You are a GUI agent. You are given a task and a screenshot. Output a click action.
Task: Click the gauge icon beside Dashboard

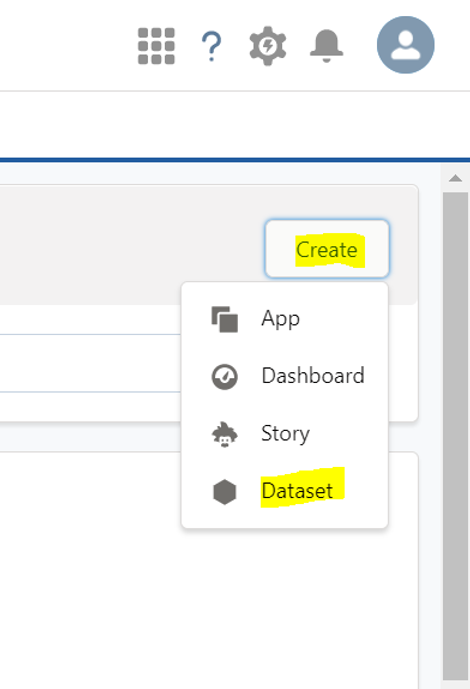(224, 377)
